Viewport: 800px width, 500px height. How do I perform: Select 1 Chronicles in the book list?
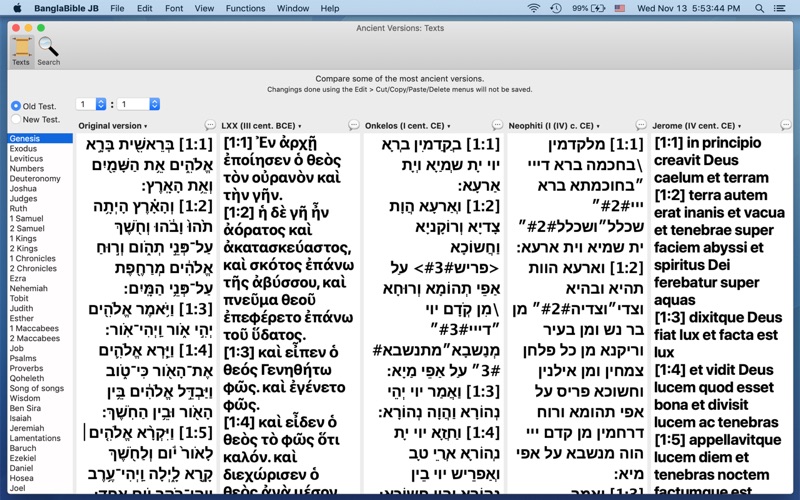(40, 258)
